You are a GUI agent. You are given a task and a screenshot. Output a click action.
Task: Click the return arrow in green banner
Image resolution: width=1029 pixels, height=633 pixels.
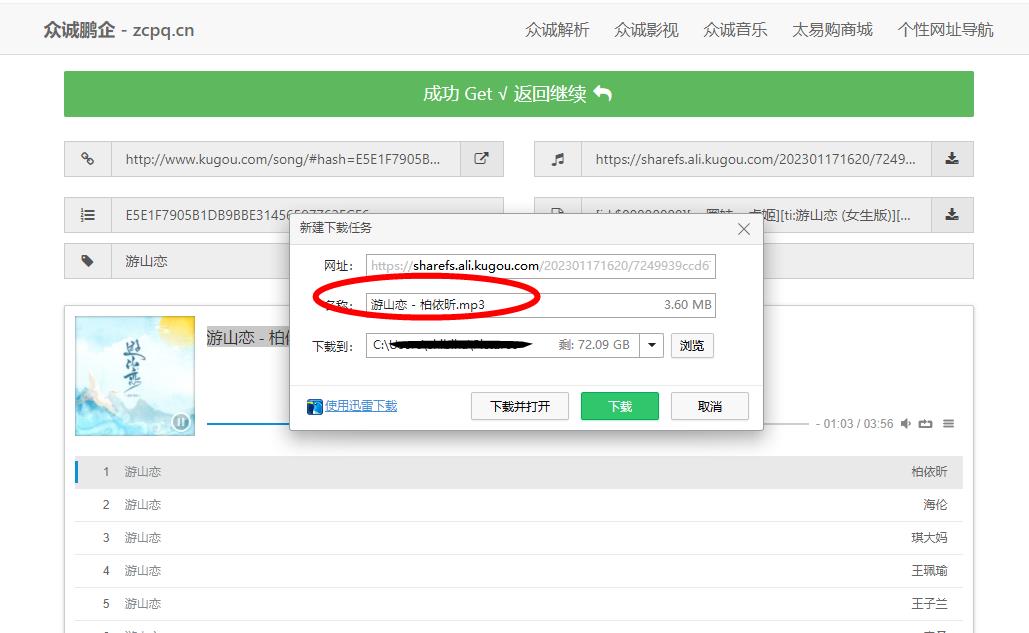click(x=602, y=94)
